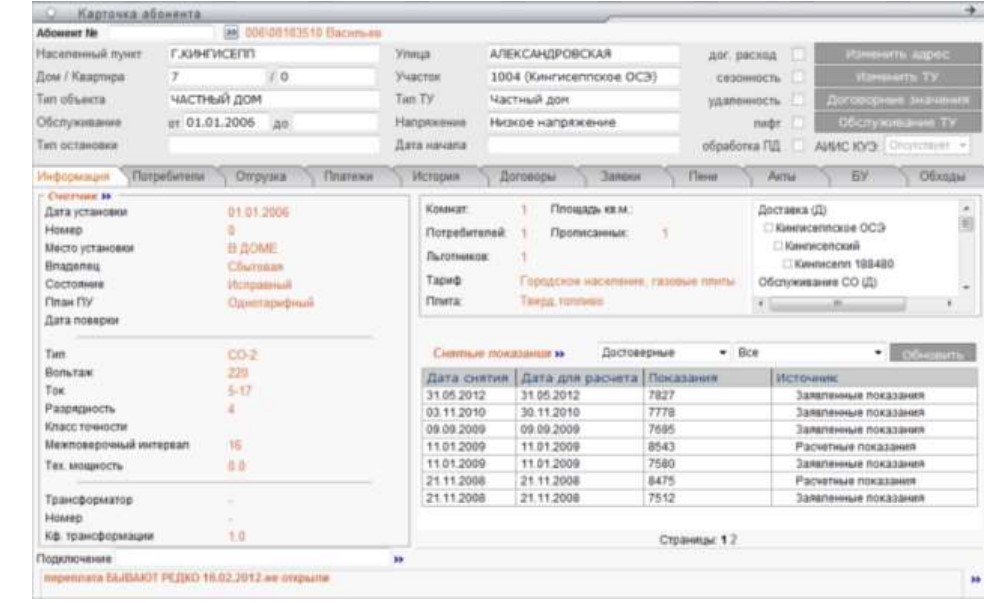
Task: Click the double-arrow beside Подключение field
Action: (398, 559)
